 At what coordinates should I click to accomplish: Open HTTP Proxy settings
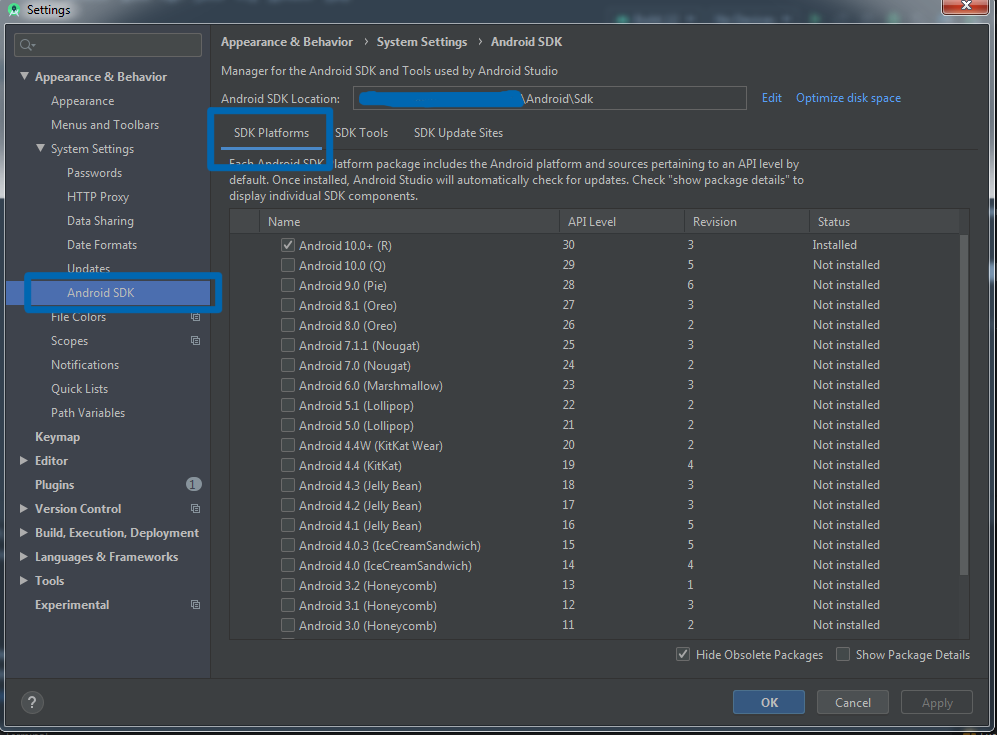point(98,196)
